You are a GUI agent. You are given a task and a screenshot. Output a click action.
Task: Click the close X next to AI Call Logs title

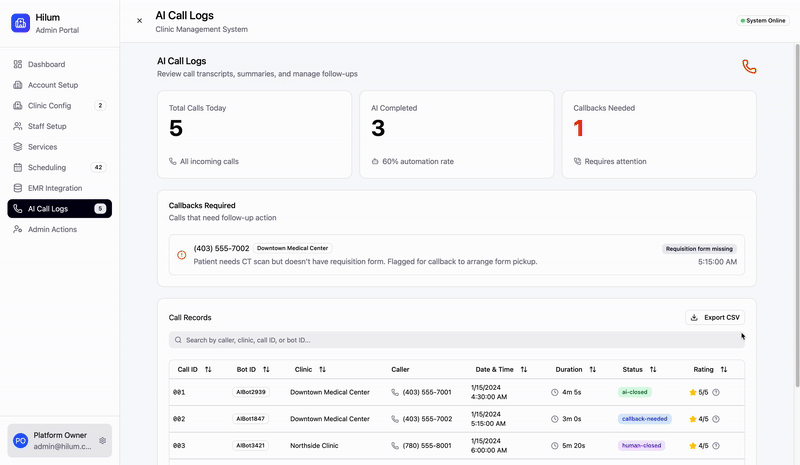pyautogui.click(x=139, y=20)
